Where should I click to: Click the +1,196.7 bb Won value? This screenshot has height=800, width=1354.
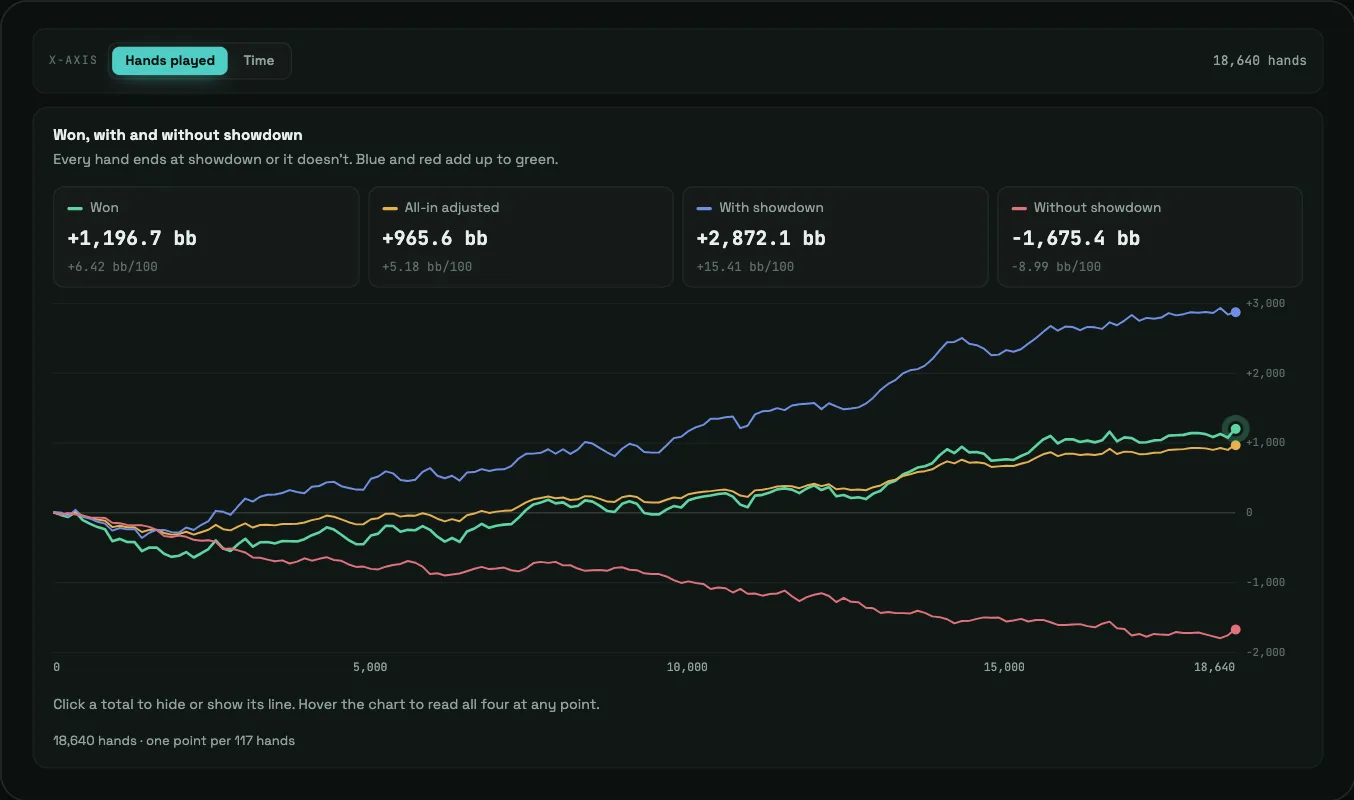[132, 238]
